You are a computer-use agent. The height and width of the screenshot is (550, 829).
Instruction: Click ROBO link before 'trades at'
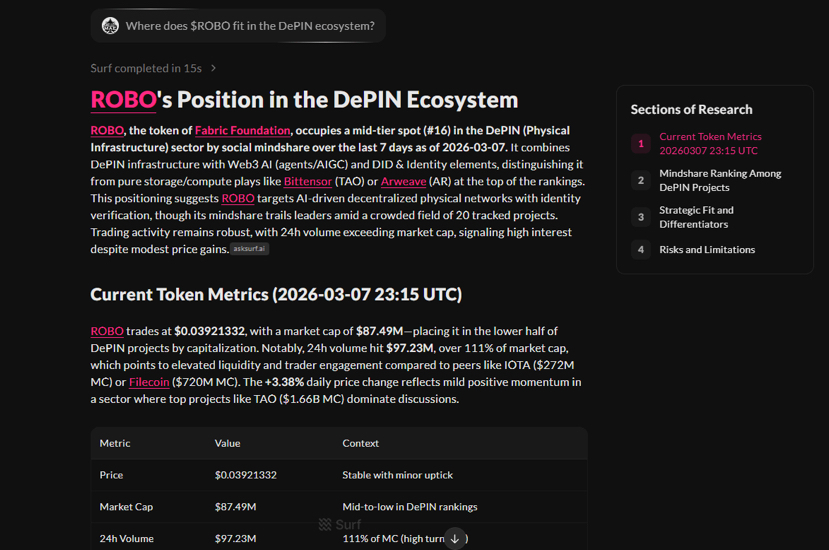click(107, 331)
